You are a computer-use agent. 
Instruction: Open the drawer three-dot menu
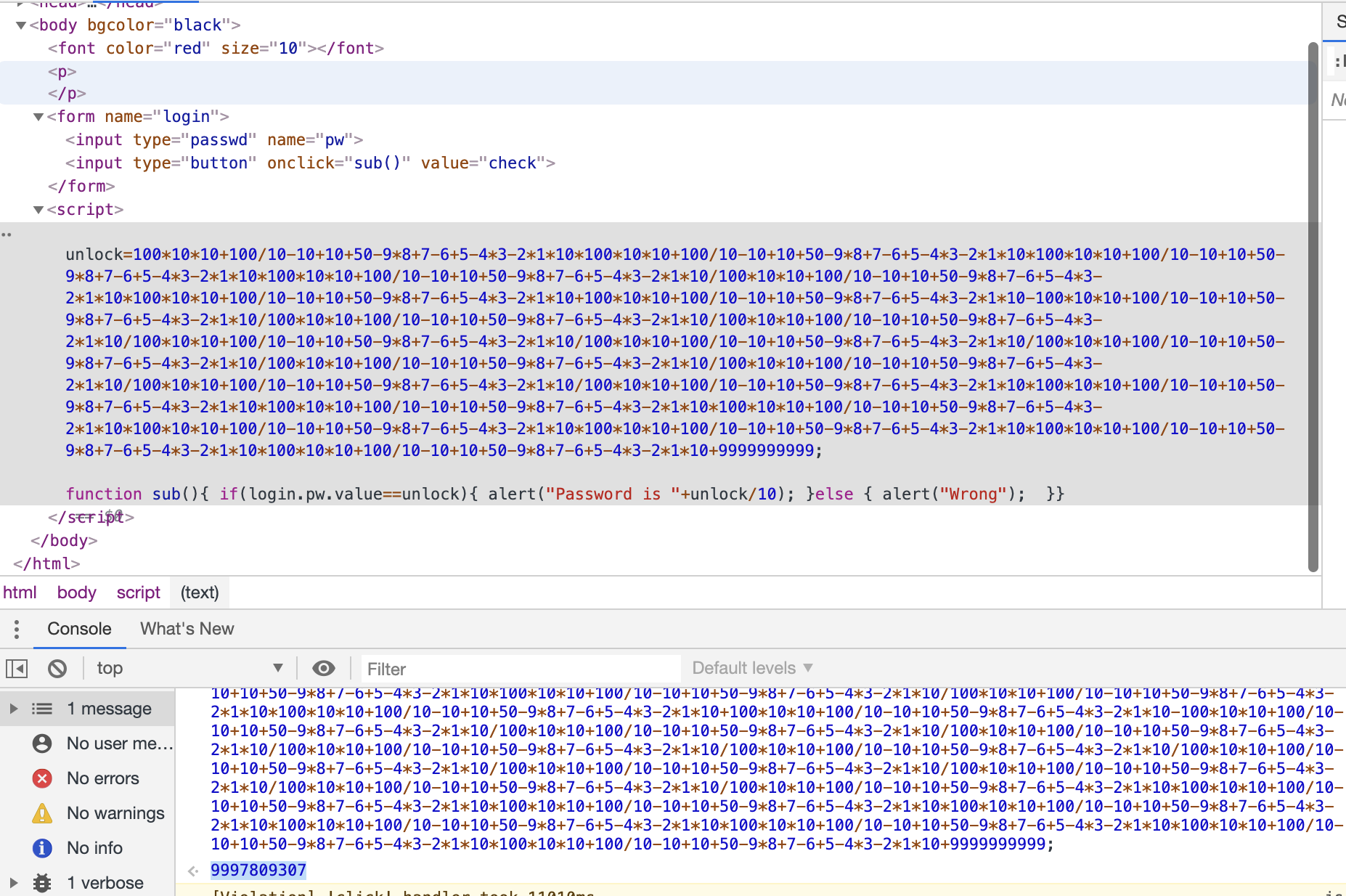pos(16,629)
